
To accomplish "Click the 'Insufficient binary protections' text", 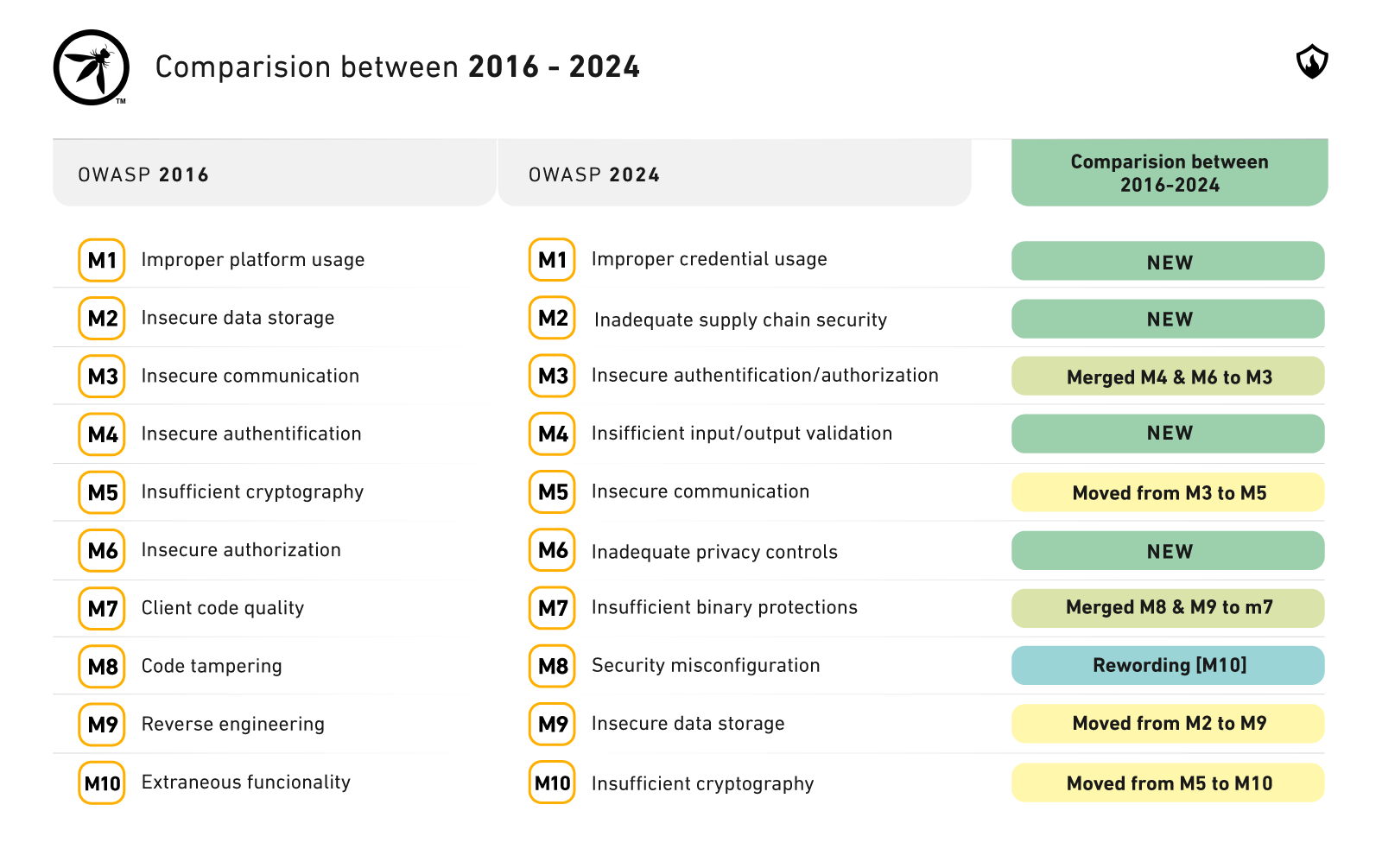I will click(725, 607).
